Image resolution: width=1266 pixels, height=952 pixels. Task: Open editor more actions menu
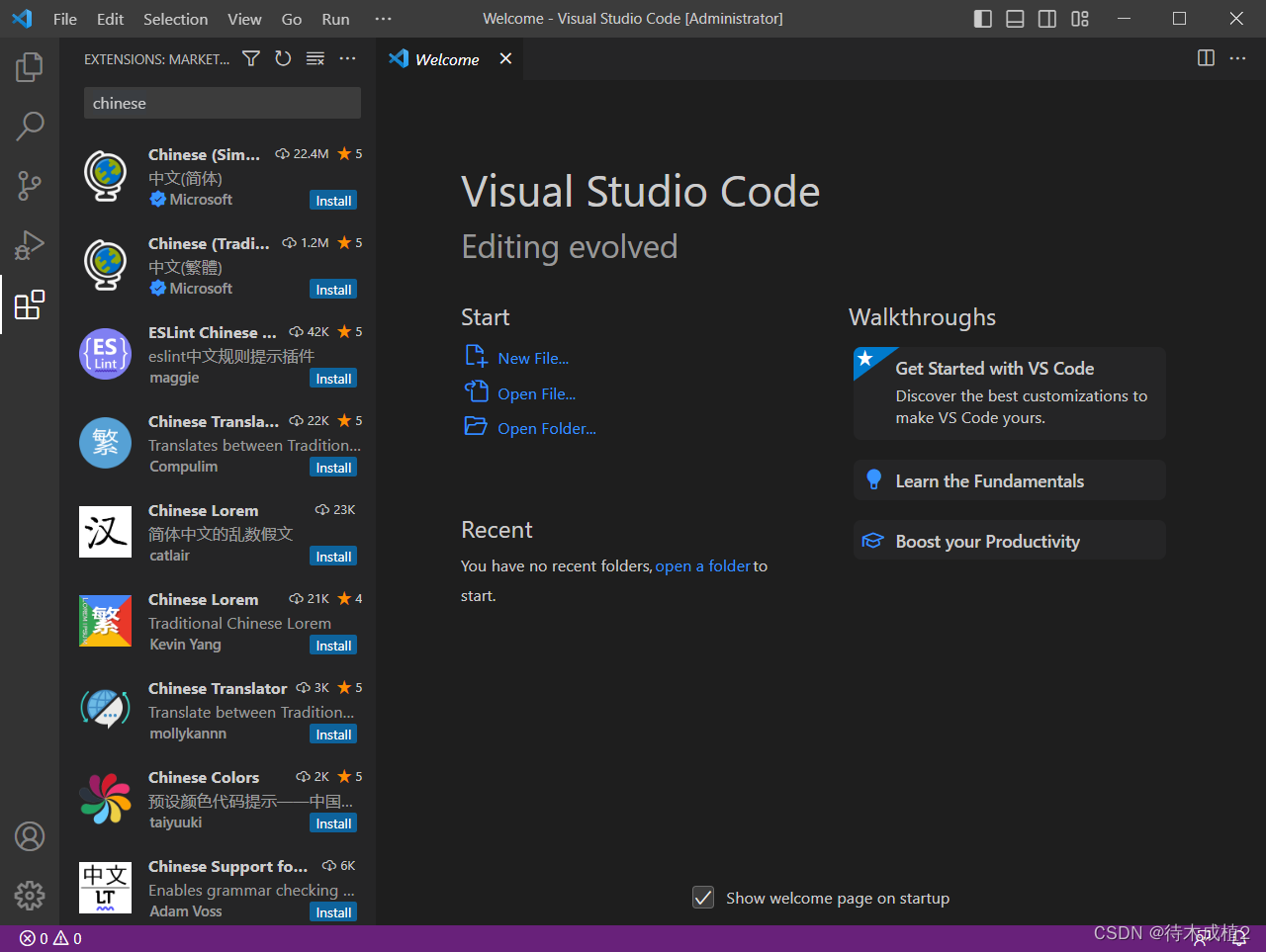click(1238, 58)
